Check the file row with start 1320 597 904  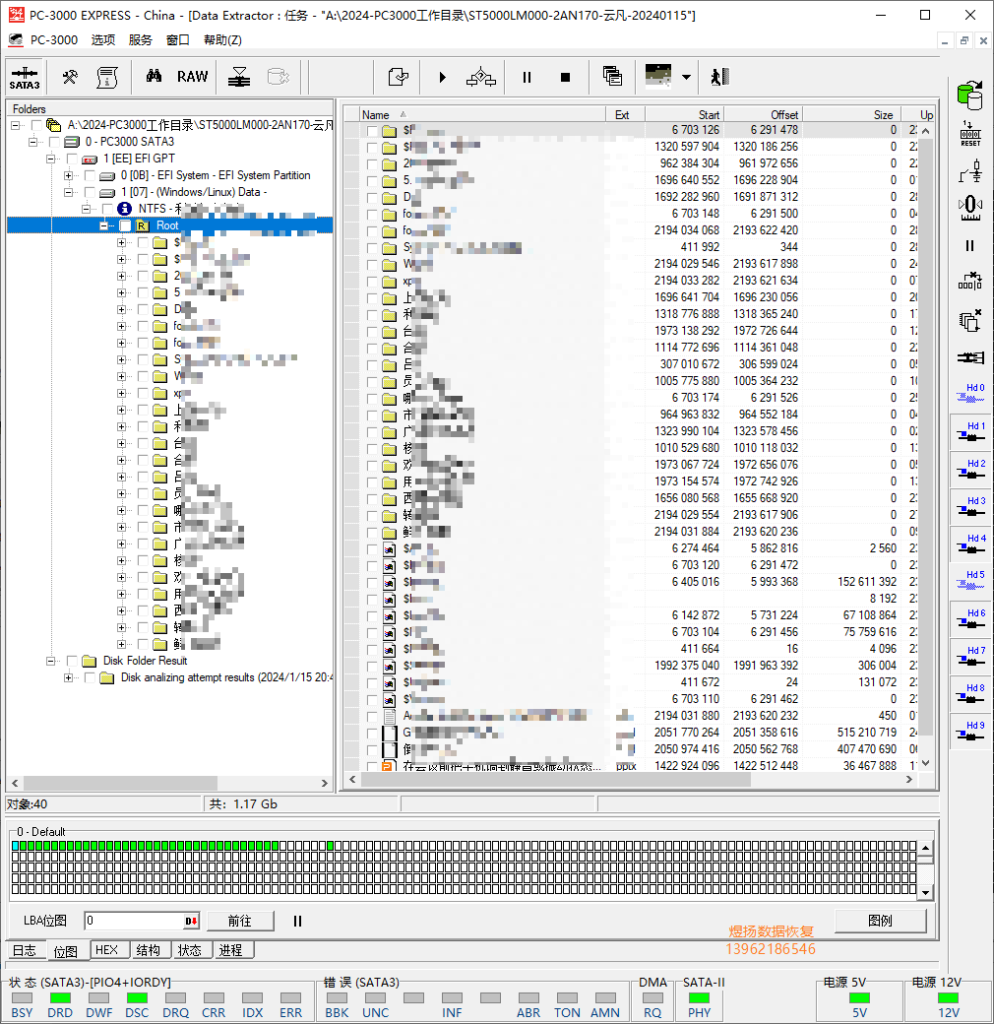coord(372,147)
